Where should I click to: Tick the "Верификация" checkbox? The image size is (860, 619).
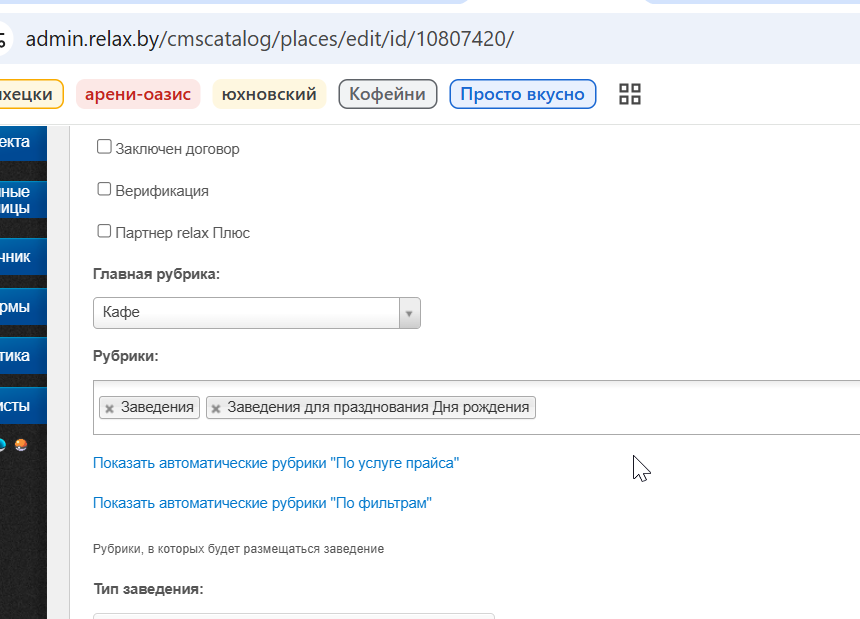point(104,189)
